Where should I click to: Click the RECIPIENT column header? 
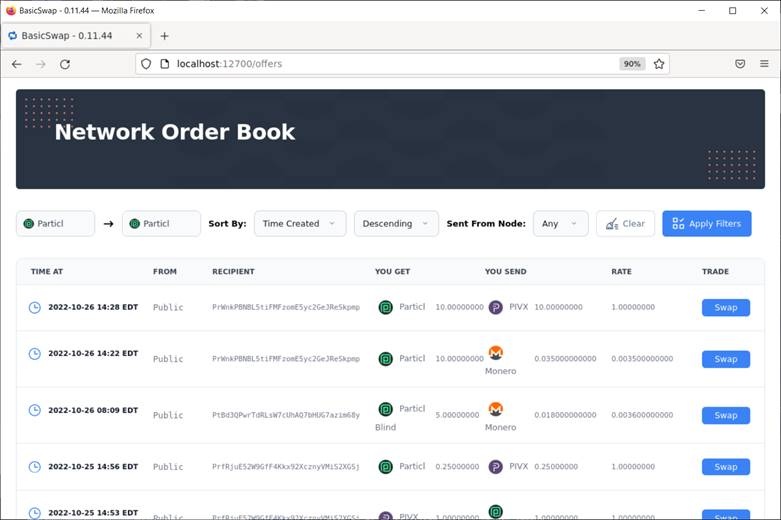(x=233, y=271)
